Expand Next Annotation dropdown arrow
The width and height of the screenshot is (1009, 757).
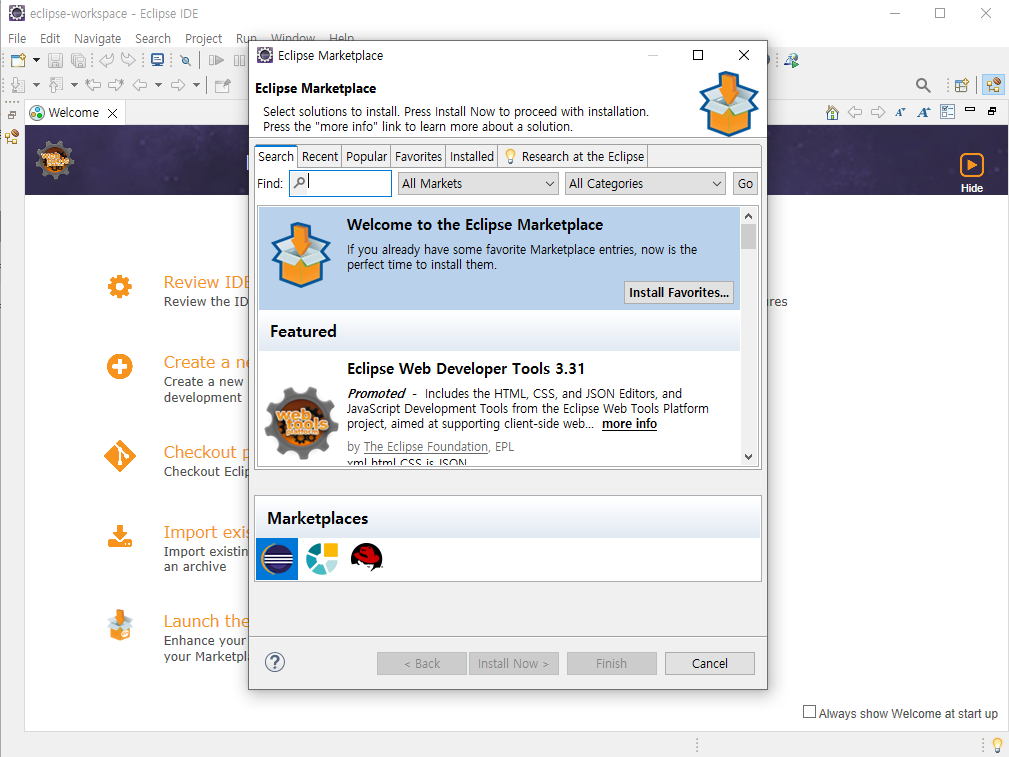(x=36, y=85)
